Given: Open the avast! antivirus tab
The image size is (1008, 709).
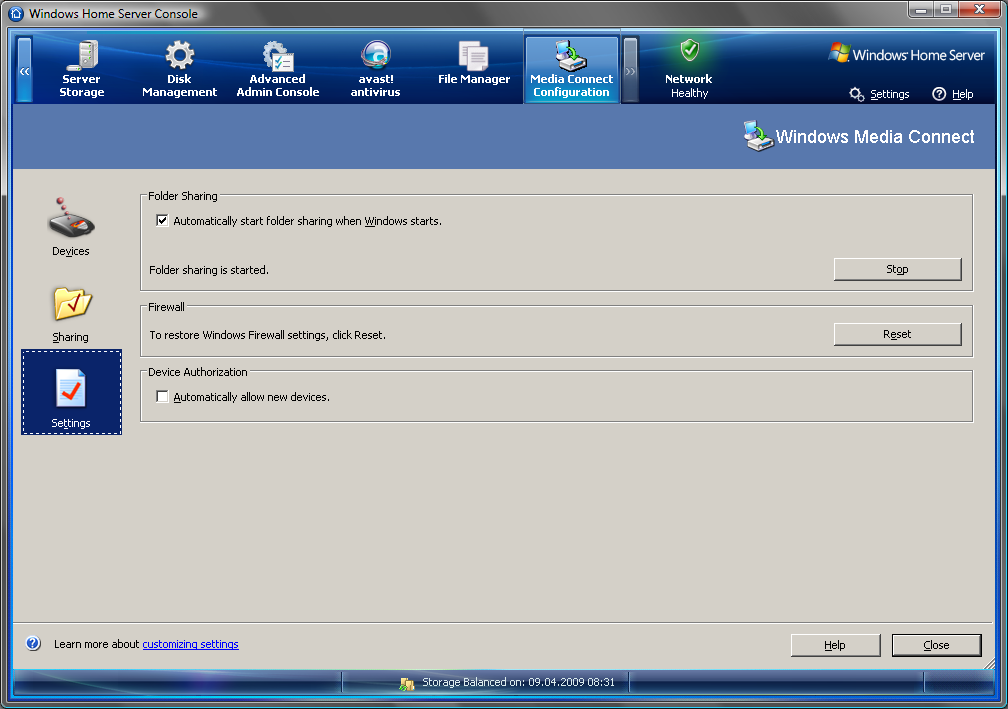Looking at the screenshot, I should point(375,69).
